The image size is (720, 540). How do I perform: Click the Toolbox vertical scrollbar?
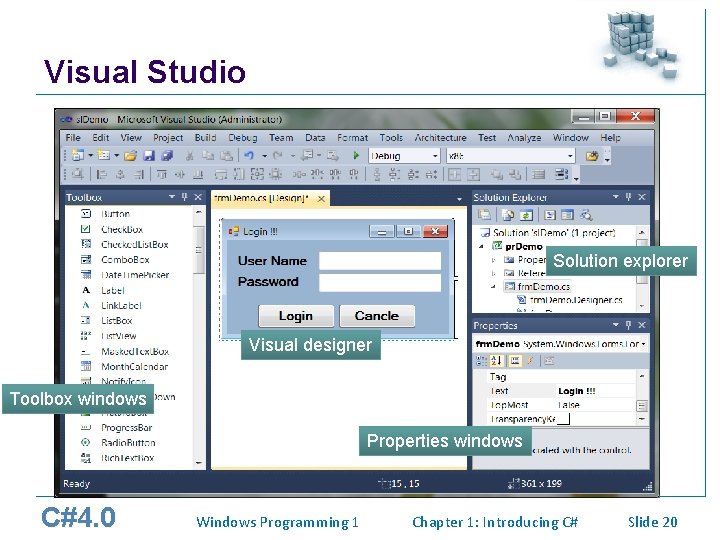[x=199, y=337]
